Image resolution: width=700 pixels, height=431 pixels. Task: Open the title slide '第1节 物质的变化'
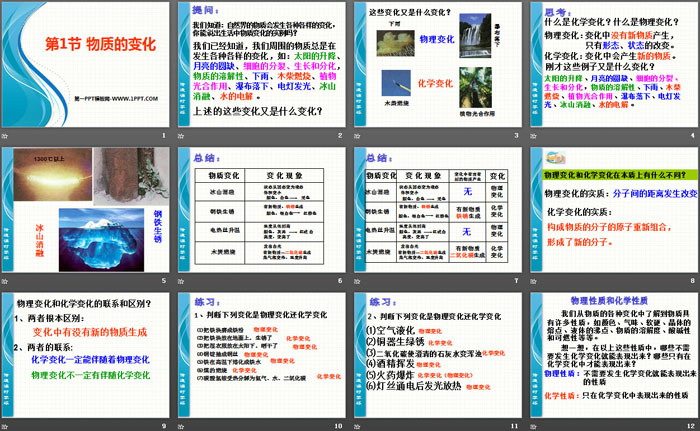[x=87, y=45]
